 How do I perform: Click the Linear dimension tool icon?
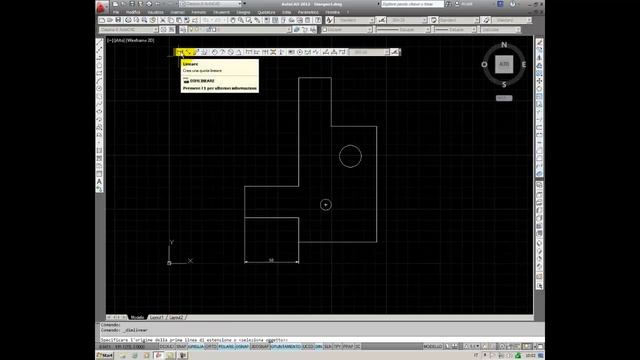point(179,52)
